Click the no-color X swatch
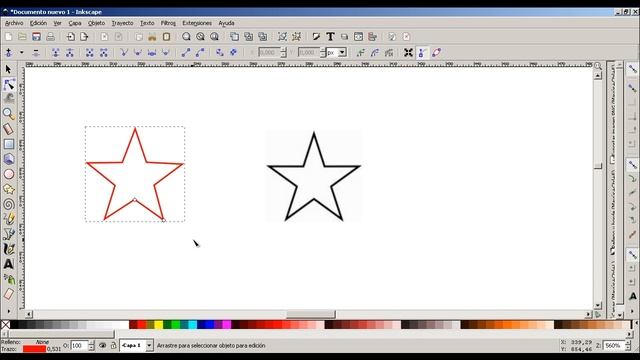The image size is (640, 360). tap(5, 325)
